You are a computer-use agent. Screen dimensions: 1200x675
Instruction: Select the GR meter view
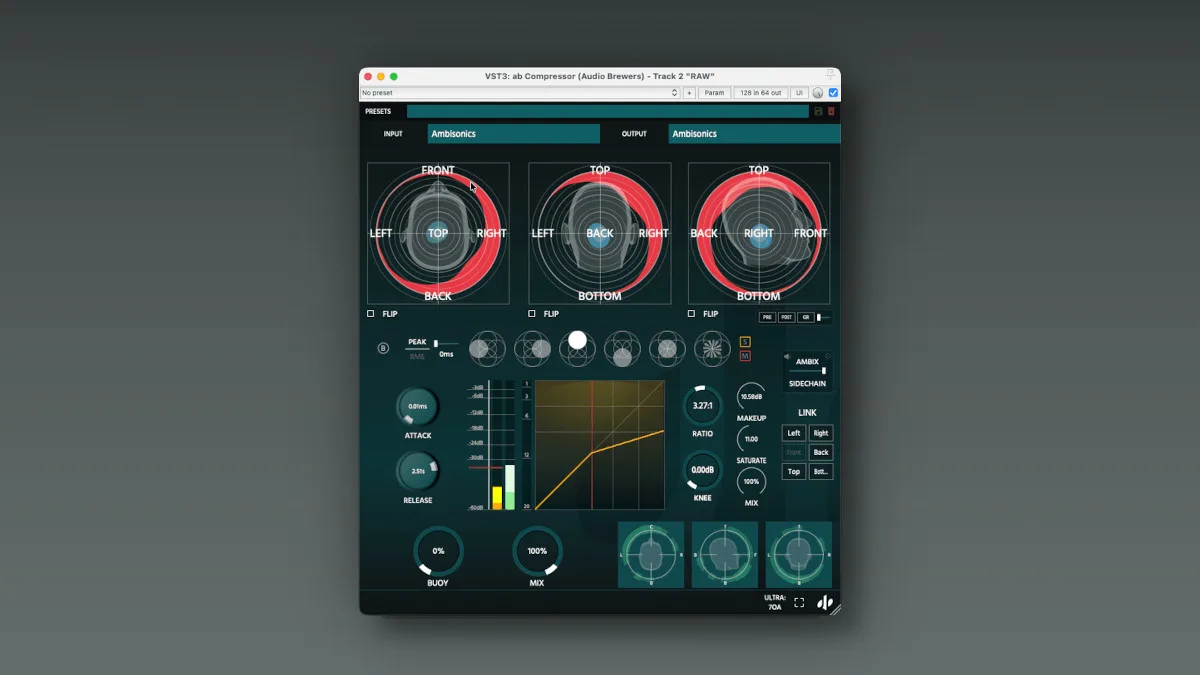pyautogui.click(x=806, y=317)
